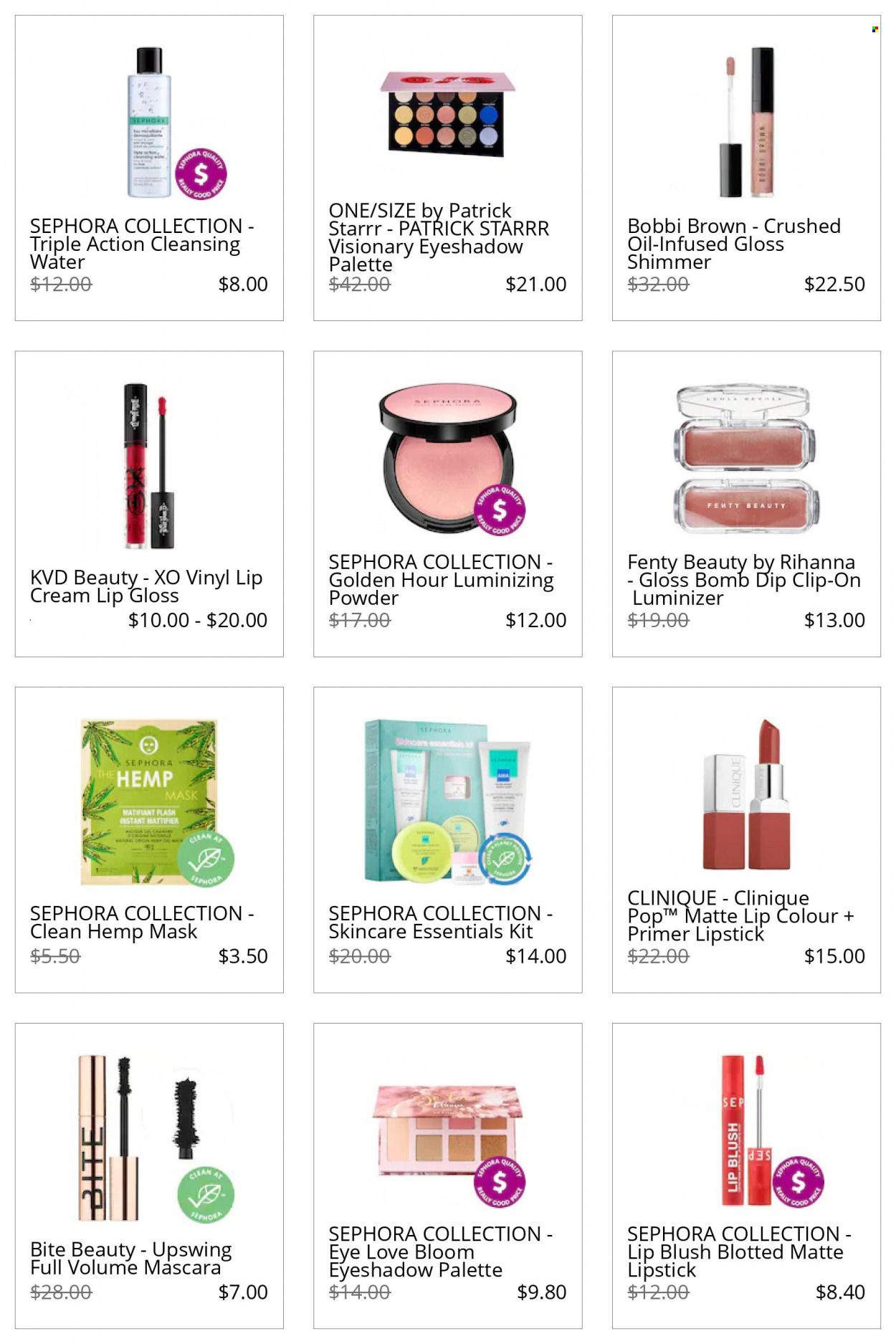Open the Triple Action Cleansing Water title link
This screenshot has height=1344, width=896.
click(x=142, y=244)
